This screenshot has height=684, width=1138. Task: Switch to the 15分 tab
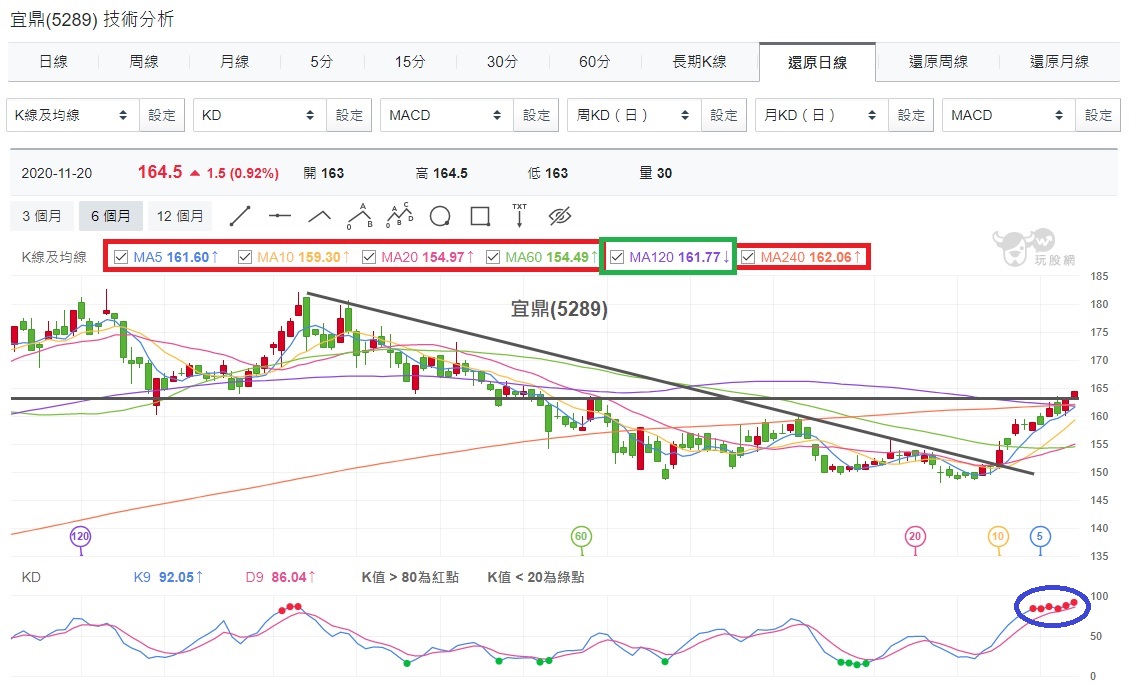tap(410, 62)
